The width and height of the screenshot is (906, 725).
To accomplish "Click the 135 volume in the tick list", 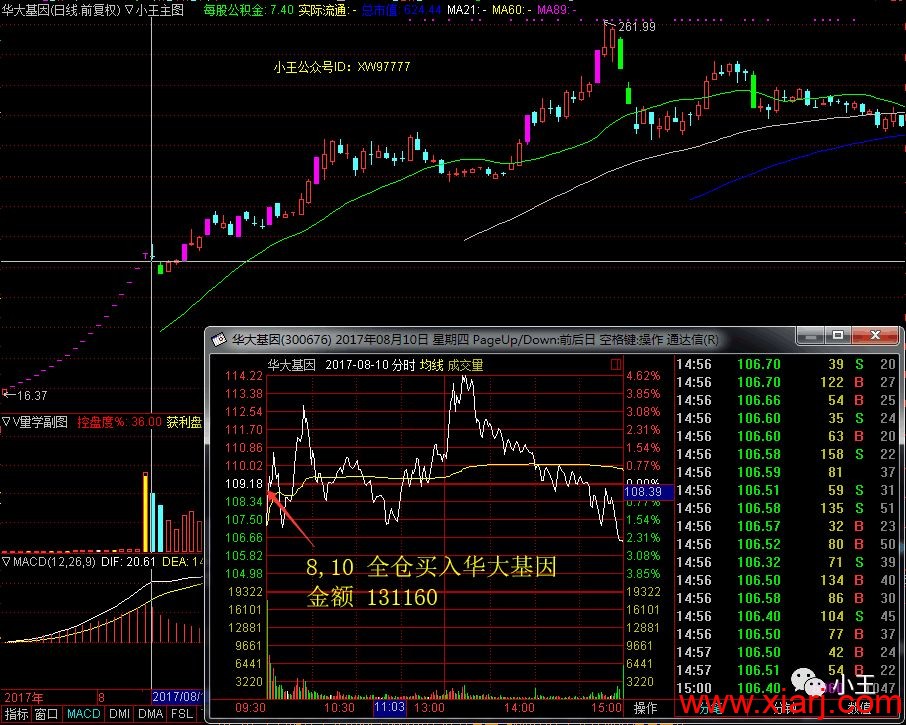I will (832, 508).
